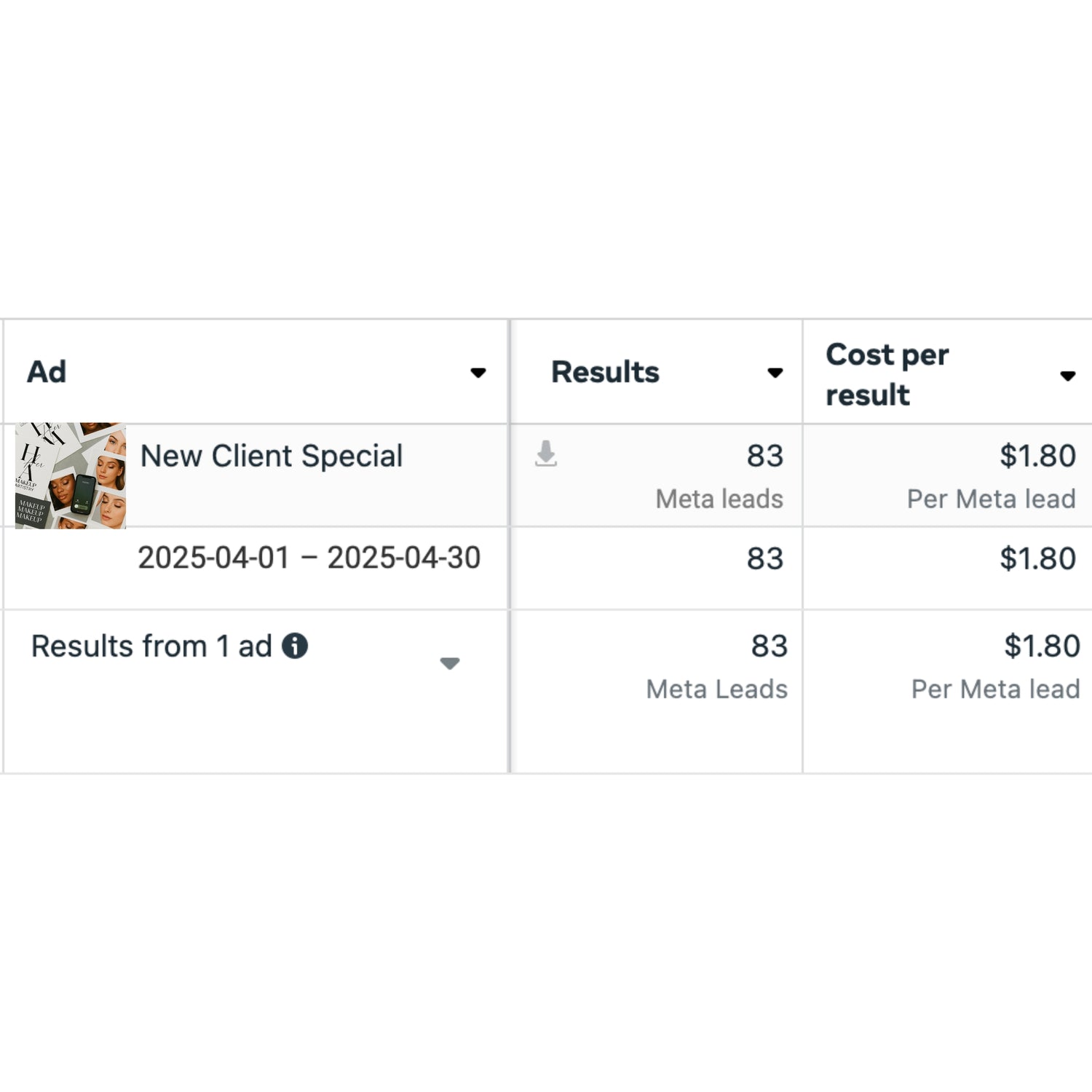Open the Cost per result column dropdown arrow
1092x1092 pixels.
coord(1067,376)
